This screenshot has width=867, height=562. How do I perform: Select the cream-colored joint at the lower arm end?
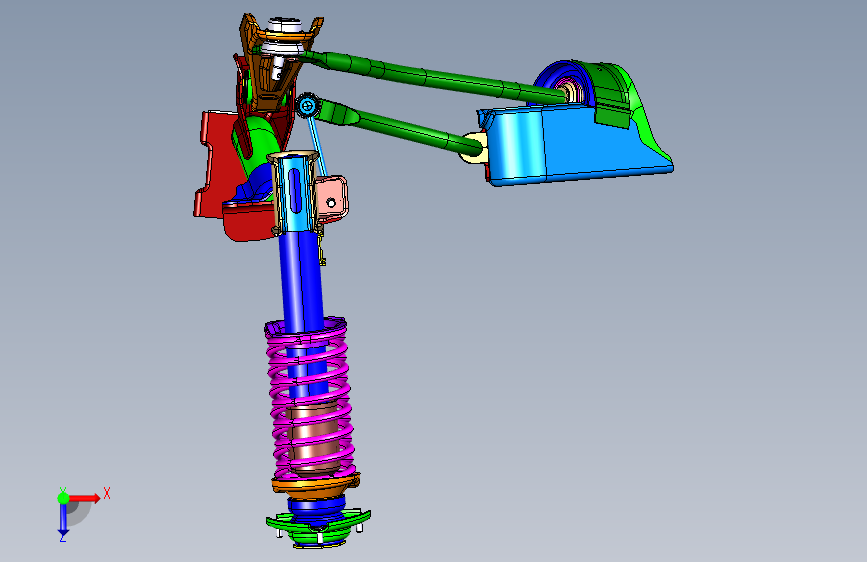click(x=473, y=149)
